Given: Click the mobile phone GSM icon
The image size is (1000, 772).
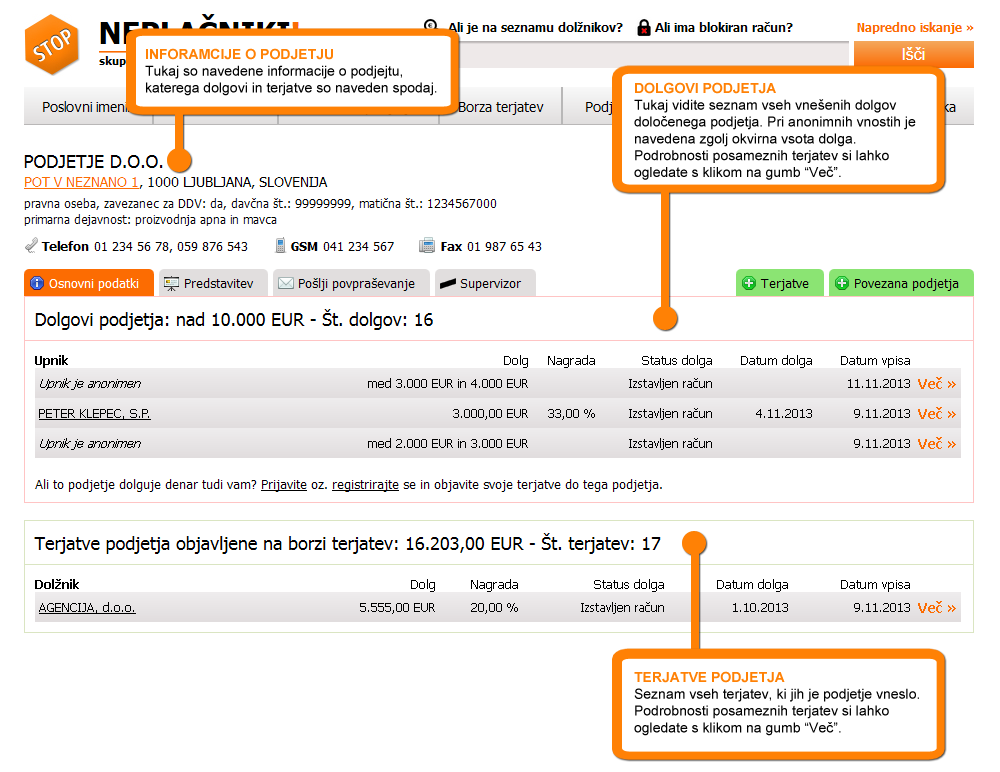Looking at the screenshot, I should point(281,246).
